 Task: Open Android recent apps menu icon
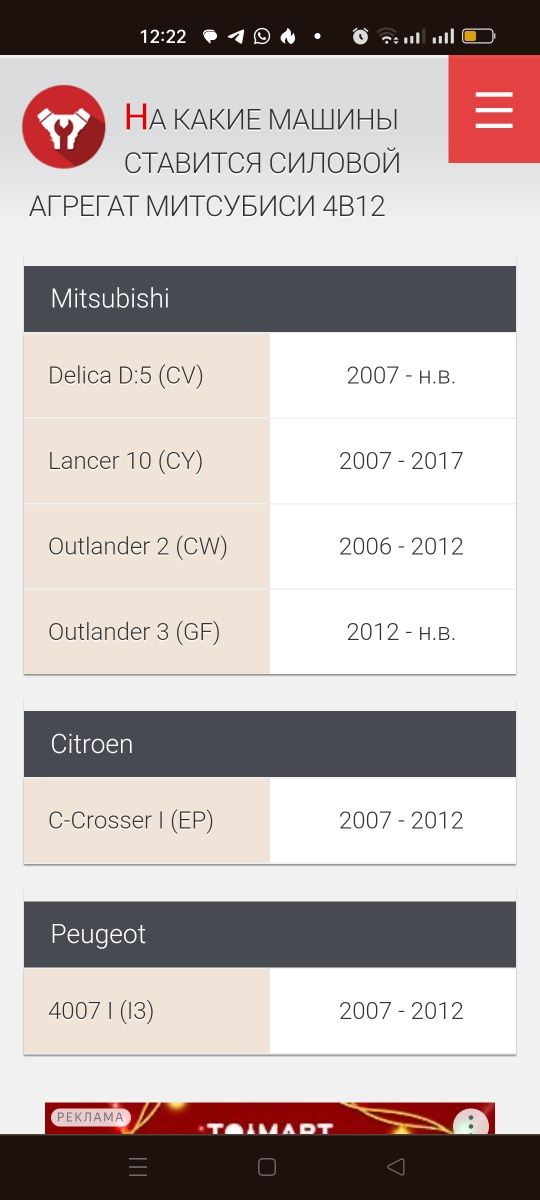click(138, 1166)
